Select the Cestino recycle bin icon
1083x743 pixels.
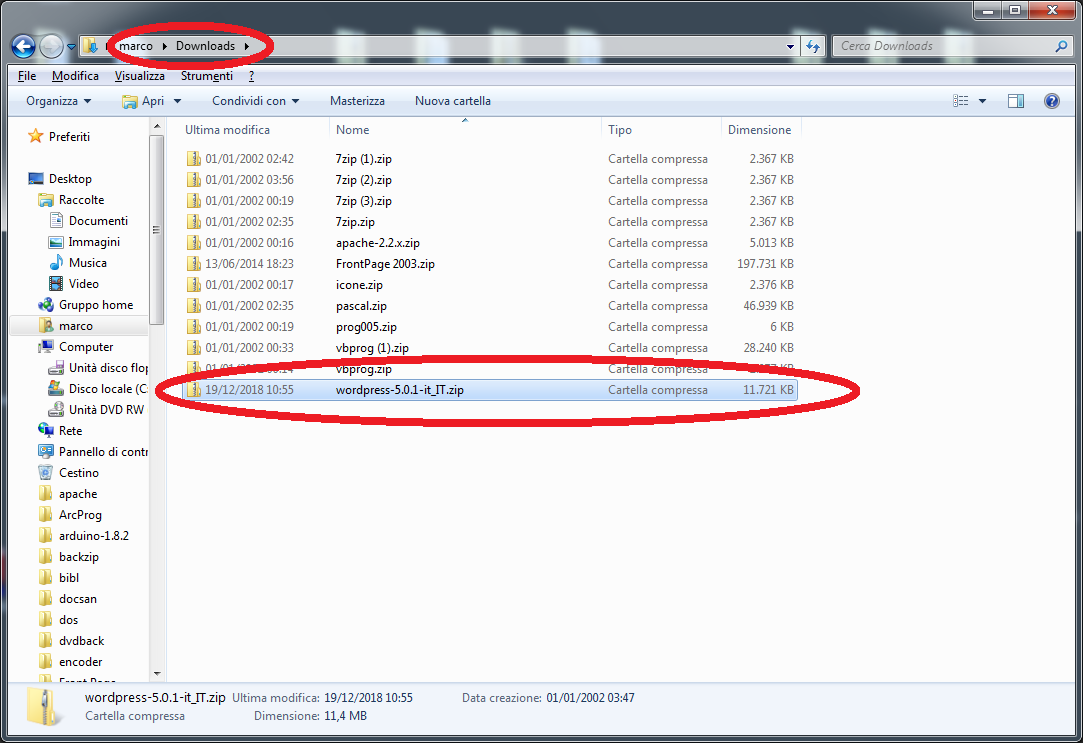click(x=45, y=473)
